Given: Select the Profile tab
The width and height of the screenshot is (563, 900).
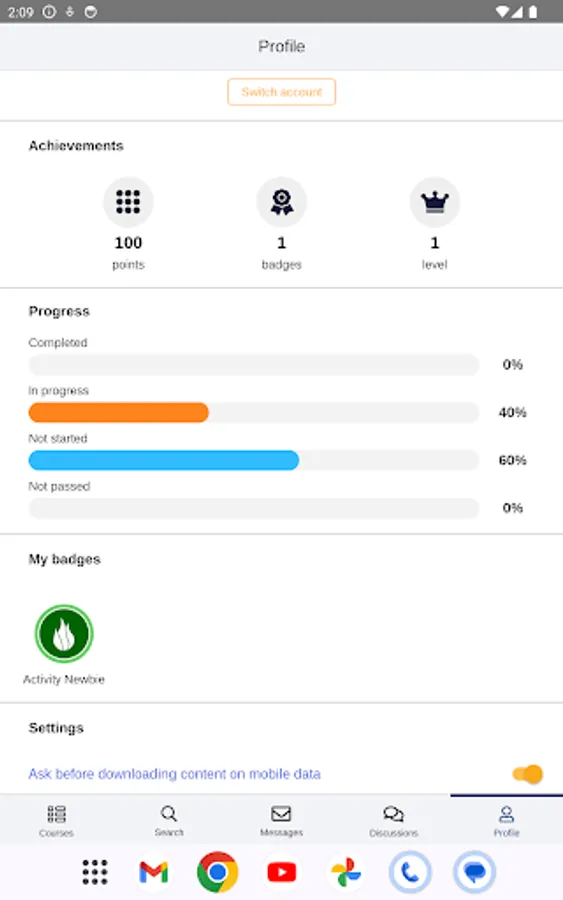Looking at the screenshot, I should click(506, 821).
